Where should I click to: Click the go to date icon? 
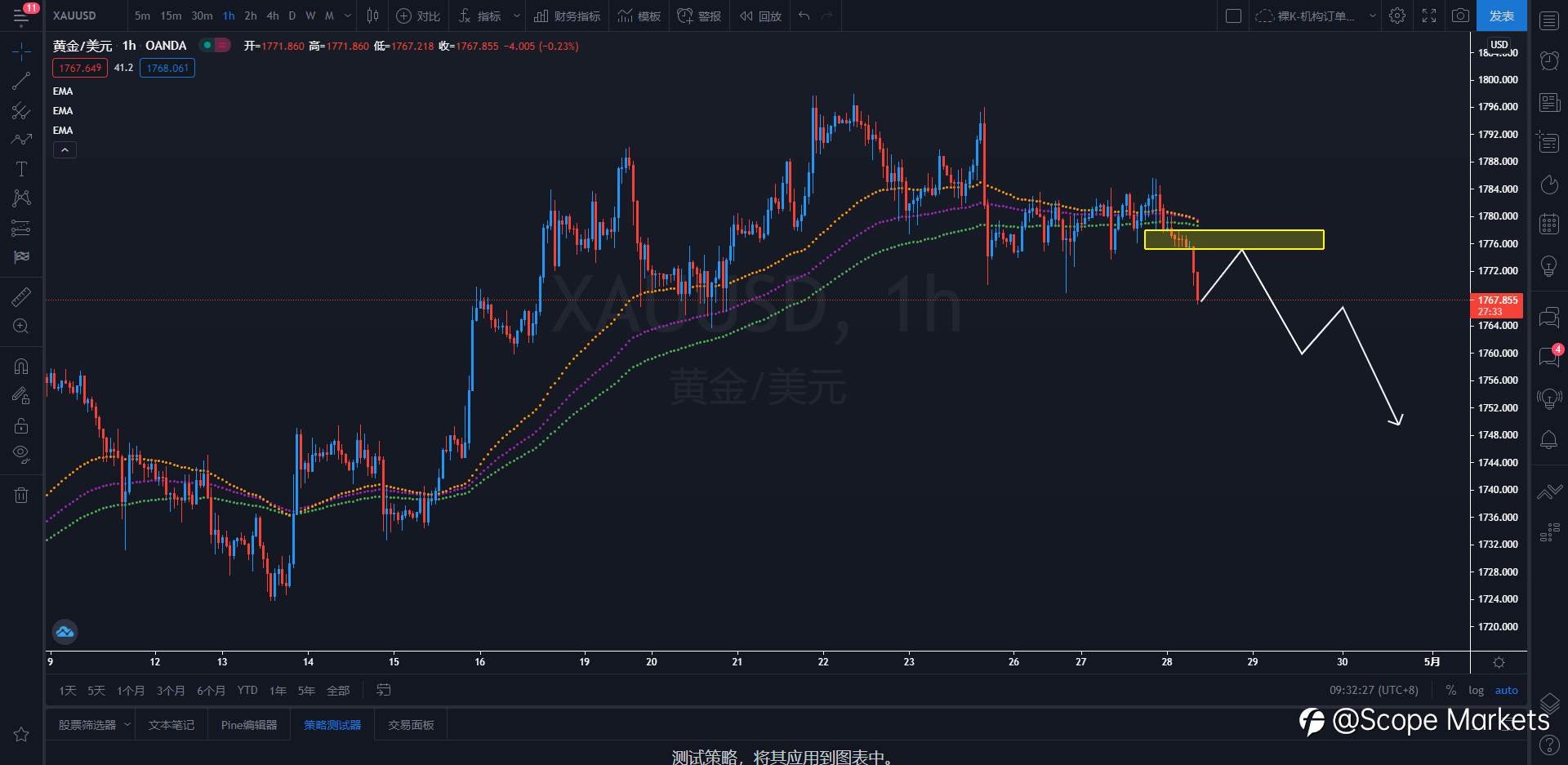(383, 691)
